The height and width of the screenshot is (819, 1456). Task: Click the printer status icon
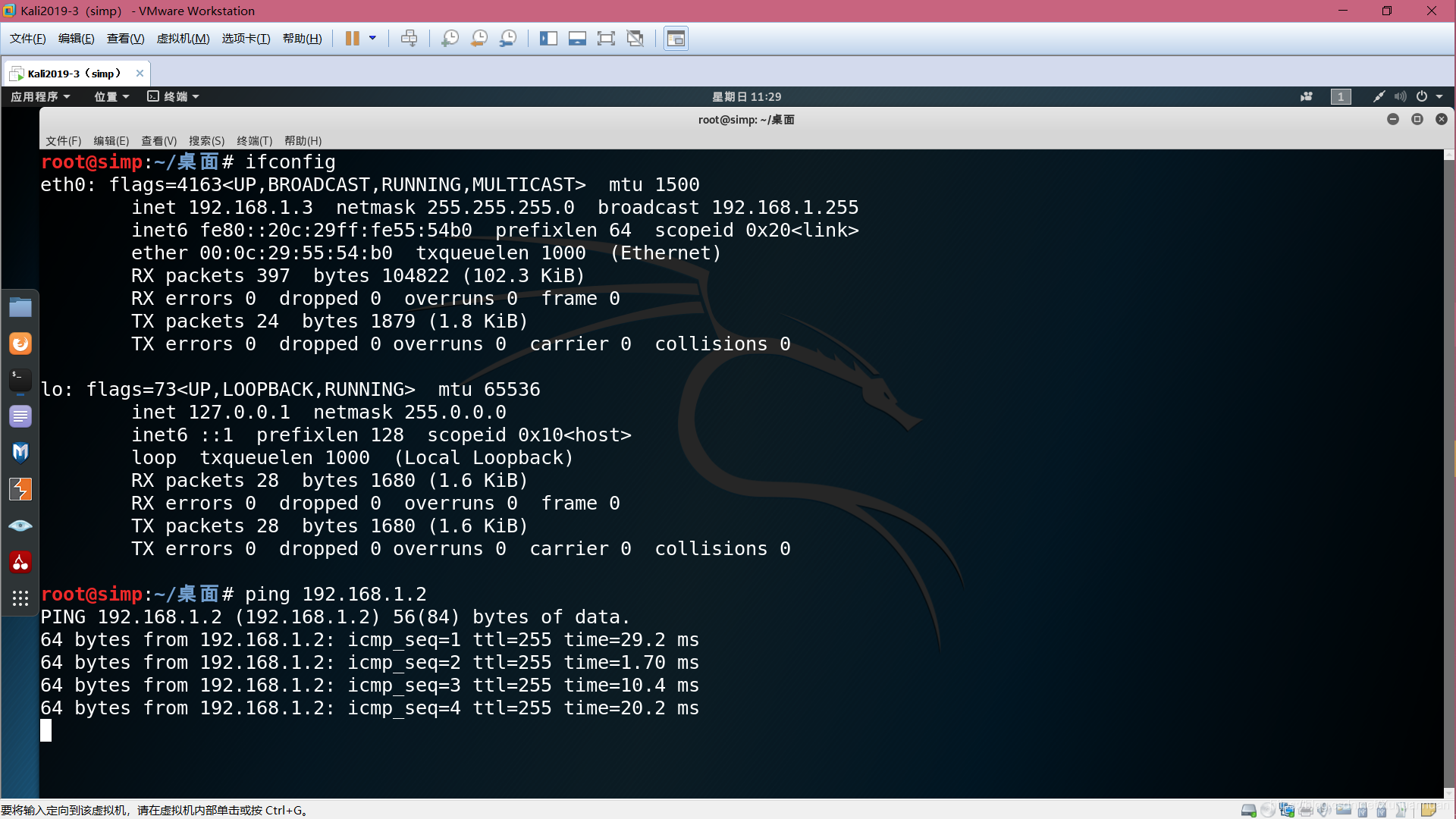point(1306,810)
